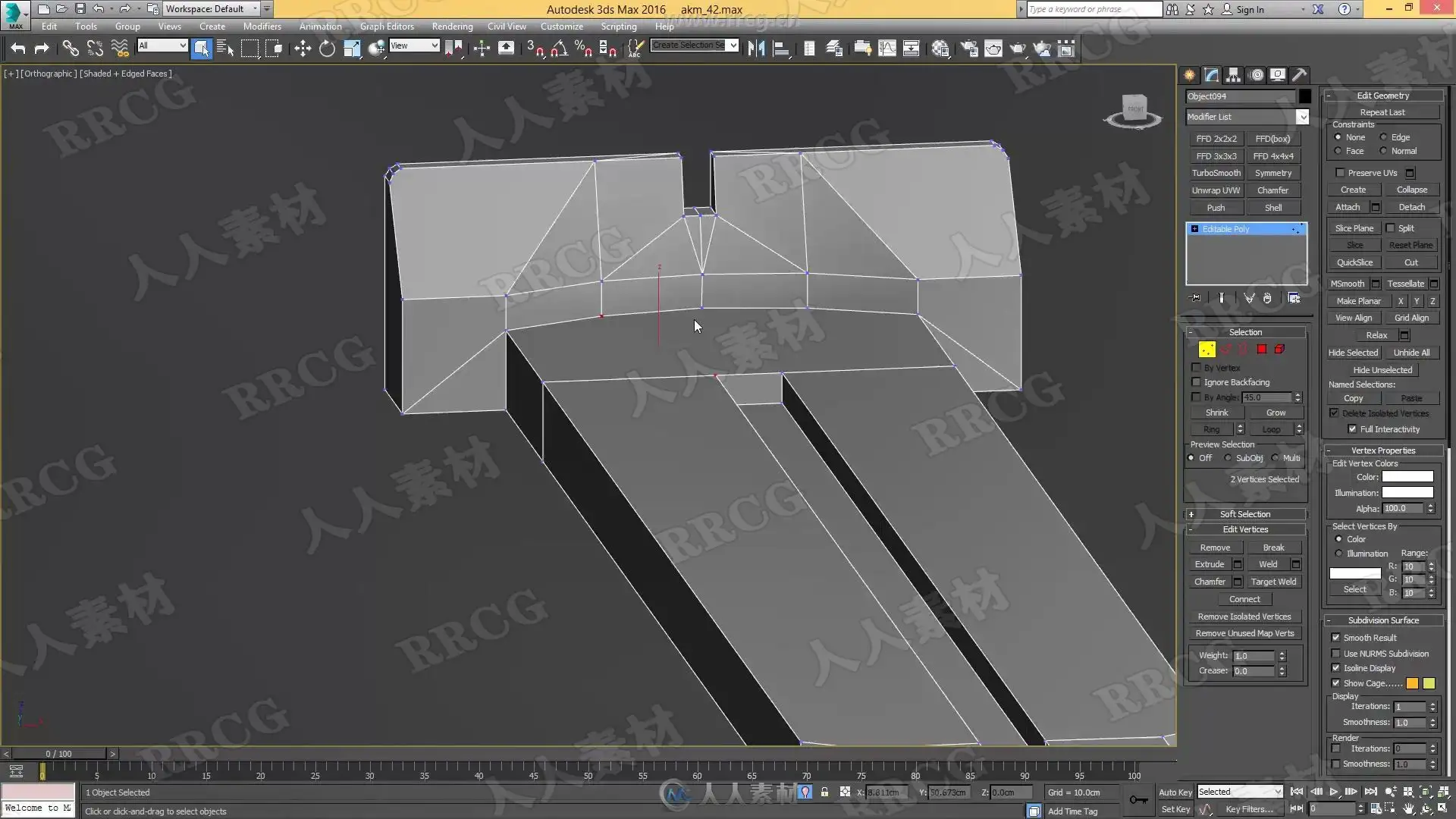This screenshot has height=819, width=1456.
Task: Click the Undo arrow icon
Action: pos(17,49)
